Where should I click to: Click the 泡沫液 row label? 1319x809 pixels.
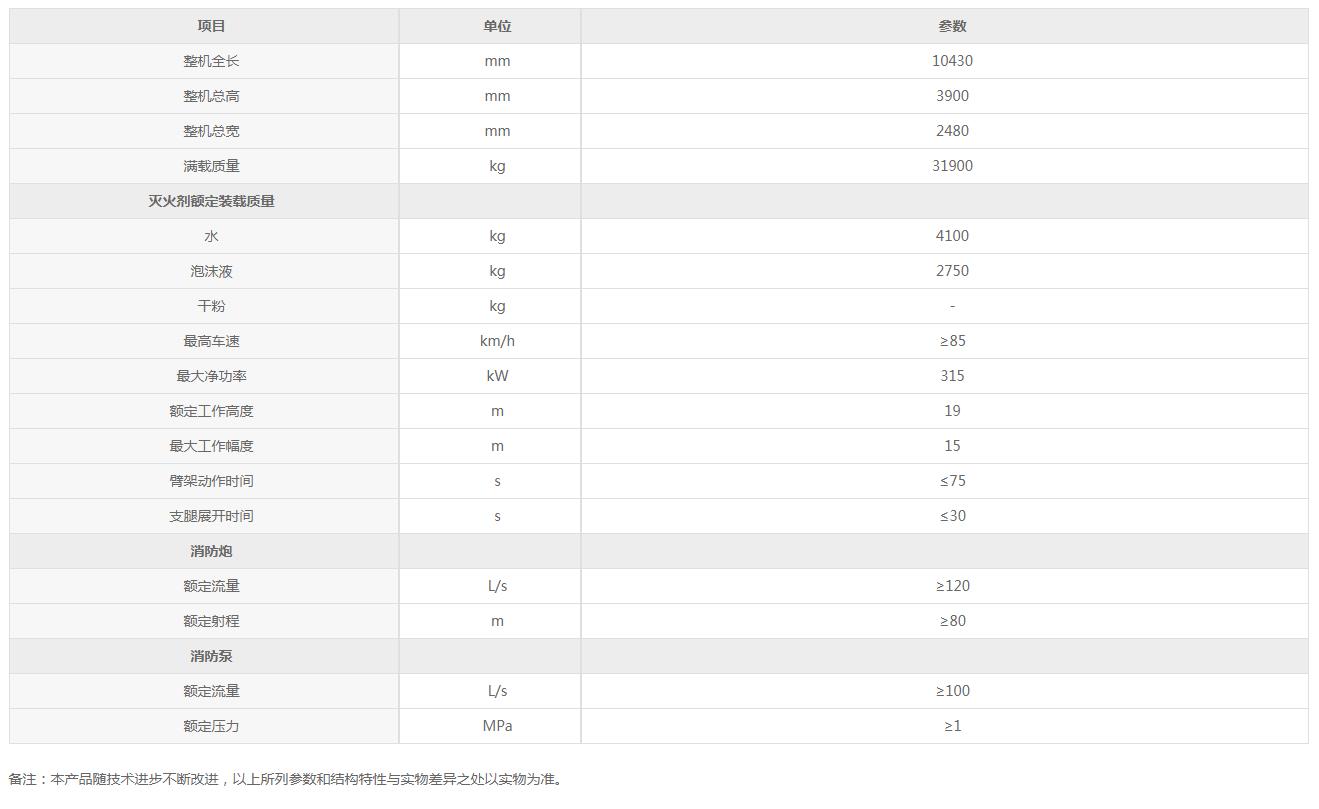[211, 271]
